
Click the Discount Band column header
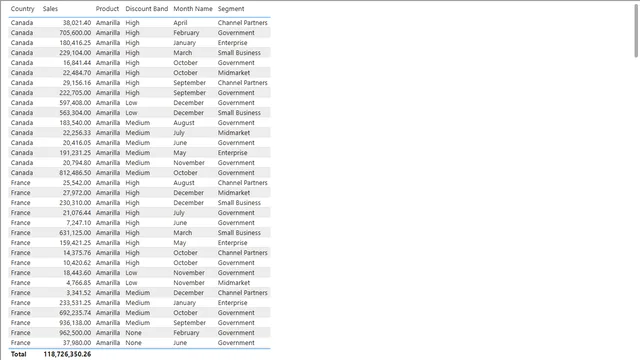[147, 9]
